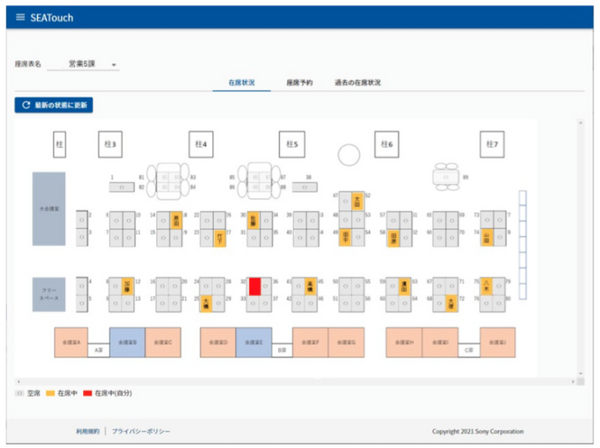This screenshot has width=600, height=448.
Task: Select meeting room 会議室D
Action: (218, 342)
